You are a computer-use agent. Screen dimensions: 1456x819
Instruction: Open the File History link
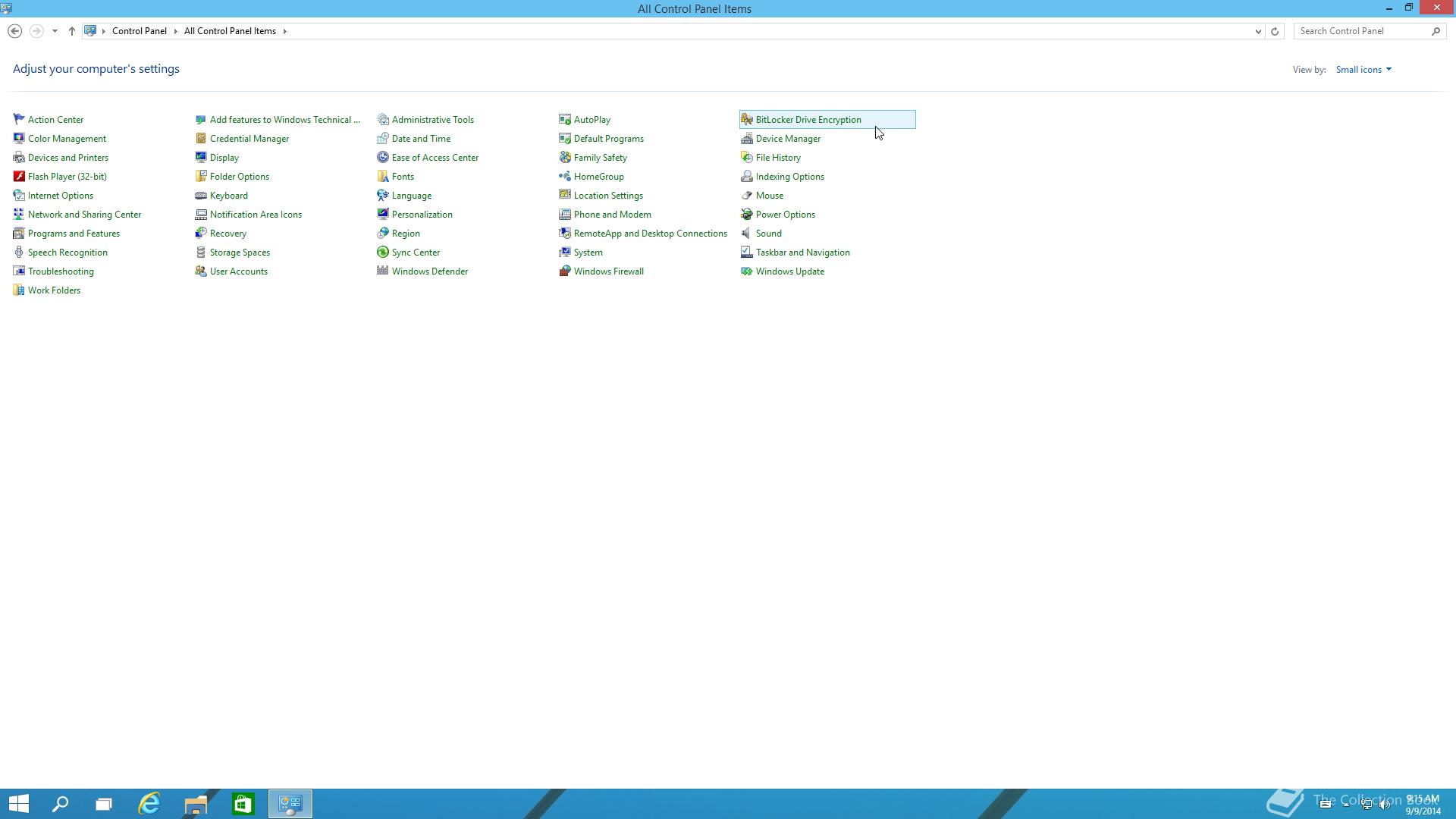point(778,157)
